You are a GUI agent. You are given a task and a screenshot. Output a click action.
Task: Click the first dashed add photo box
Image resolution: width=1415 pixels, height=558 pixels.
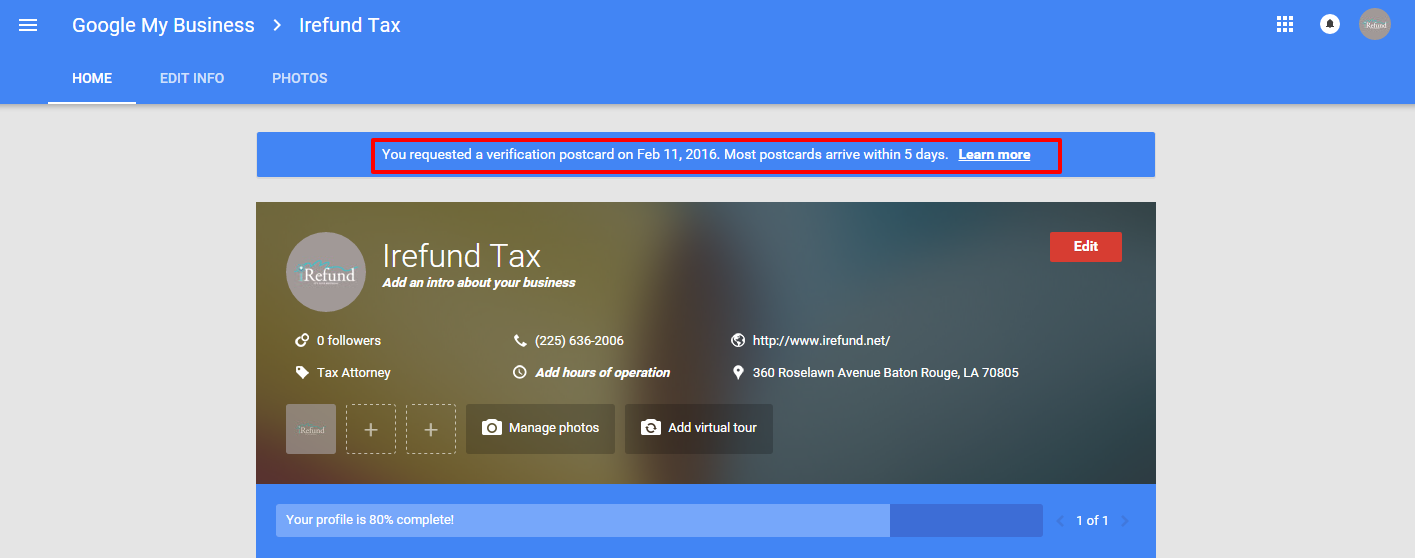(x=371, y=429)
